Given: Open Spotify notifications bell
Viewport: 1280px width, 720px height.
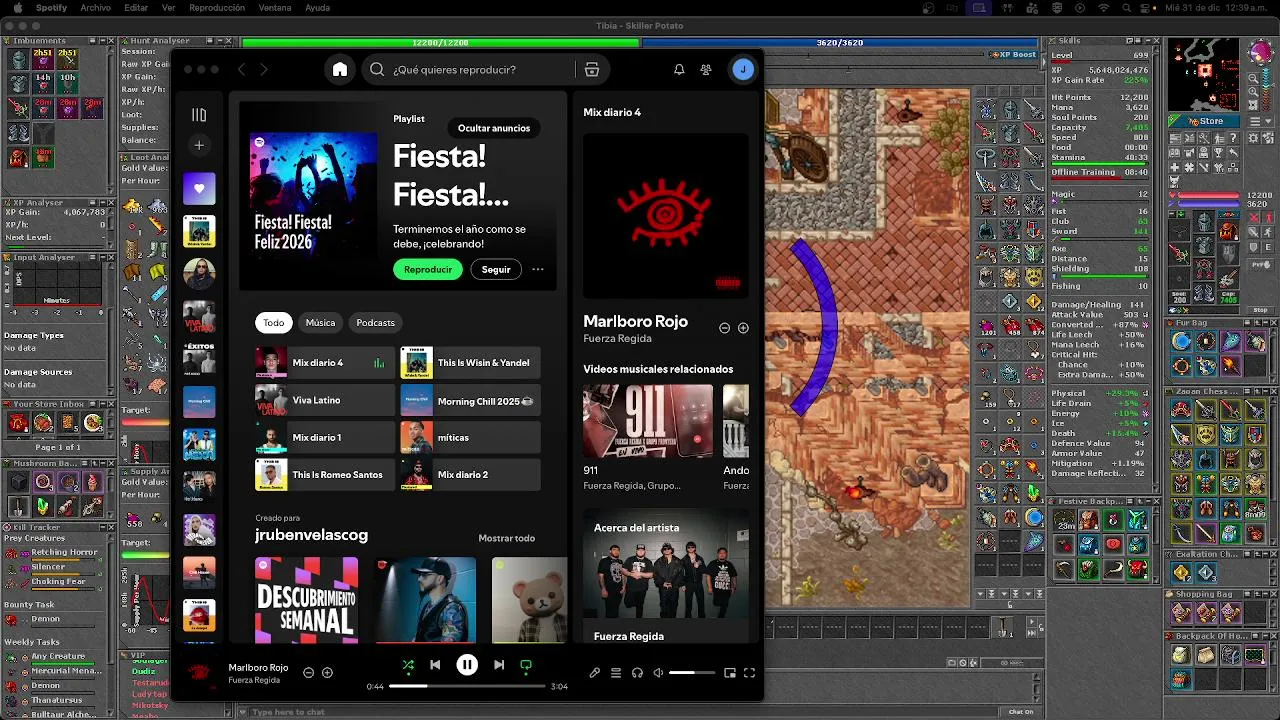Looking at the screenshot, I should [679, 69].
